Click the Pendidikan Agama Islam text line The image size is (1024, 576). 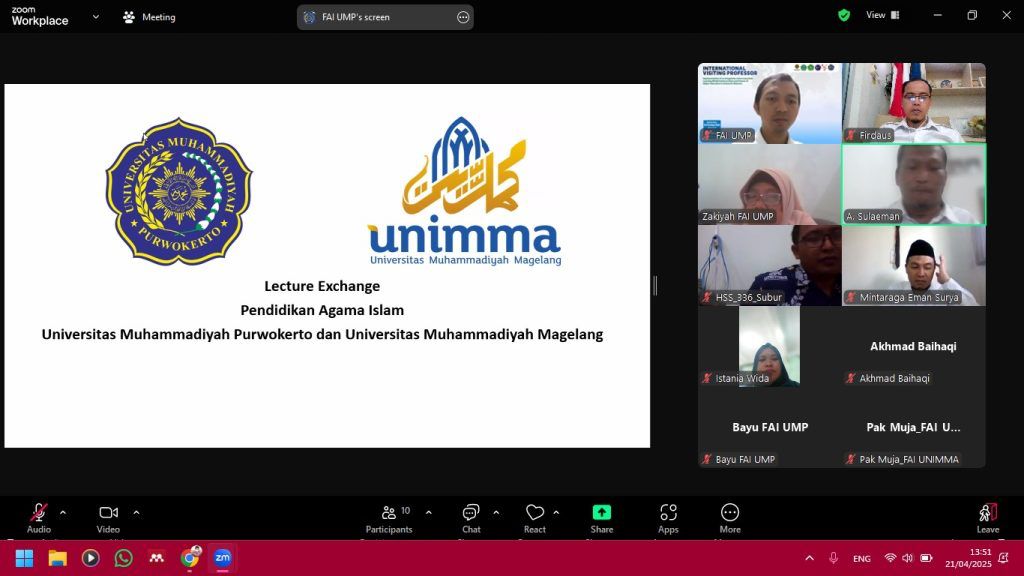[322, 310]
